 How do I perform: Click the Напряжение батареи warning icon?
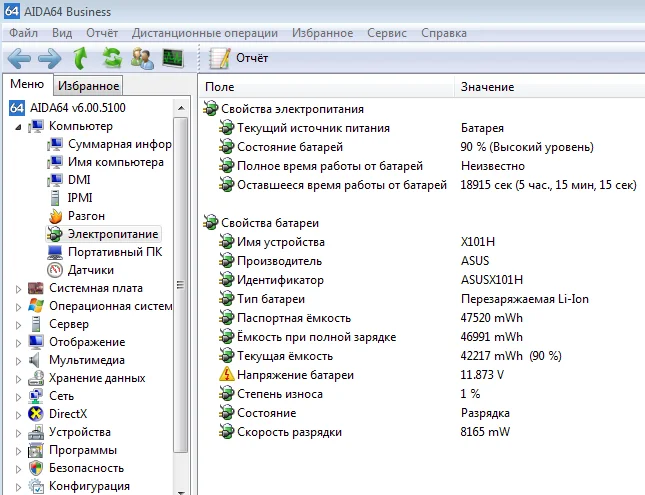pos(227,374)
